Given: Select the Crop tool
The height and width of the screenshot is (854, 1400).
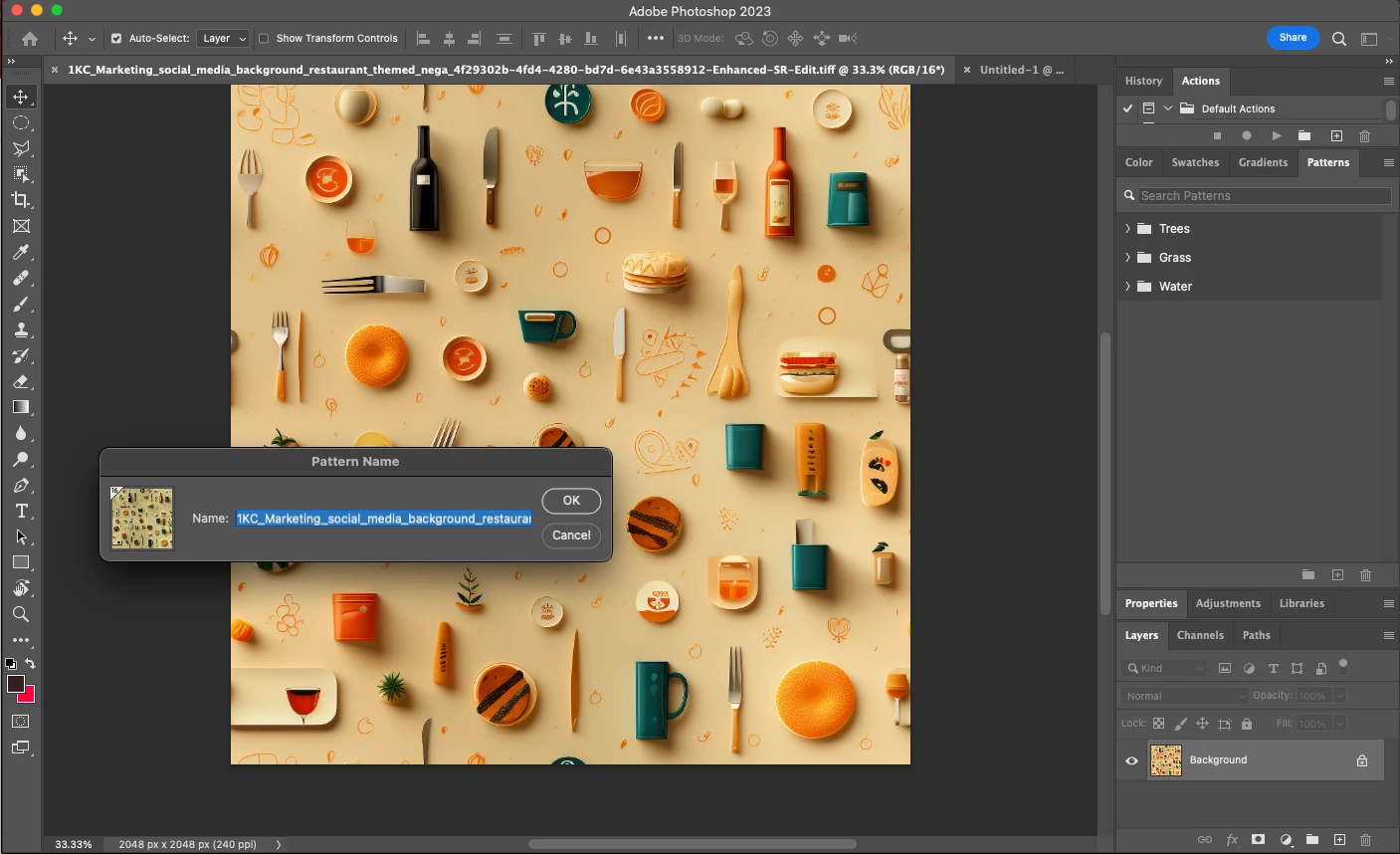Looking at the screenshot, I should tap(21, 200).
